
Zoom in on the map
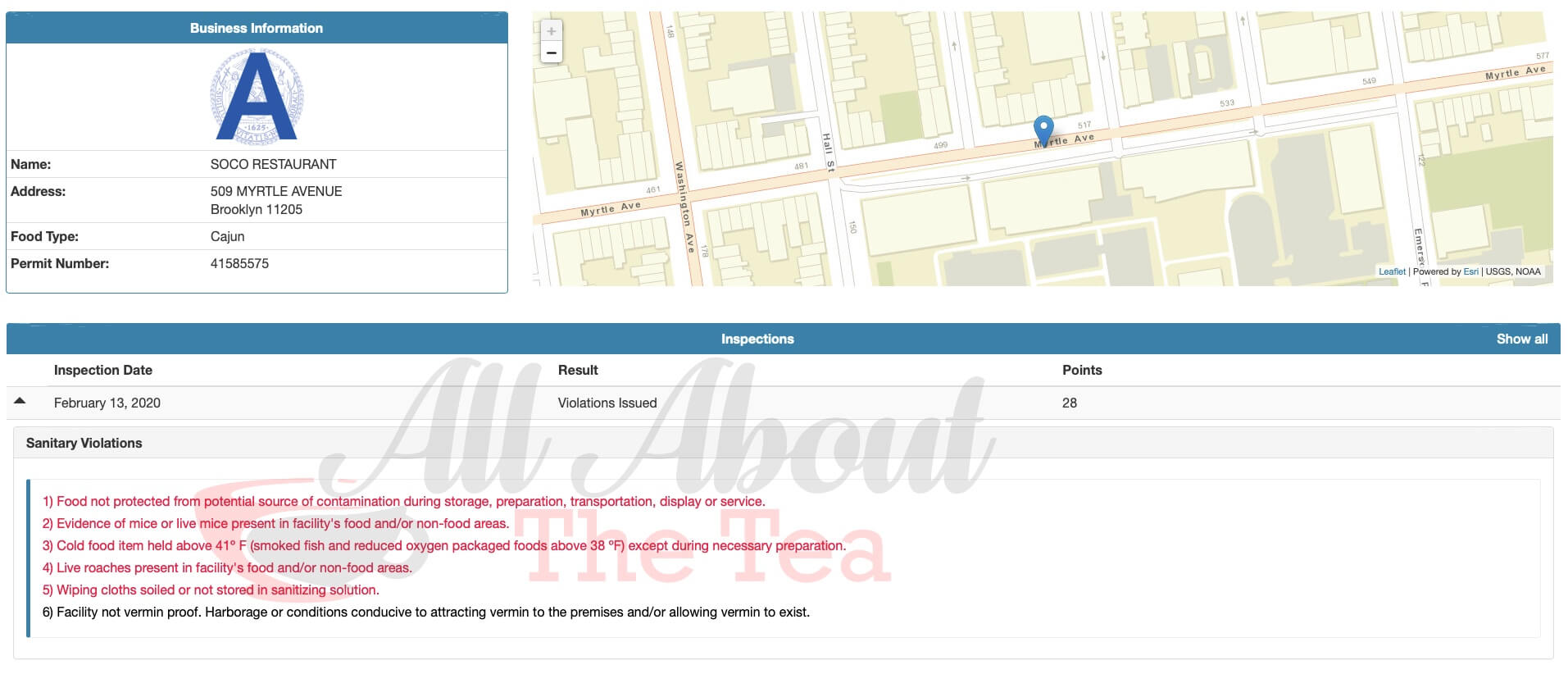[x=552, y=31]
